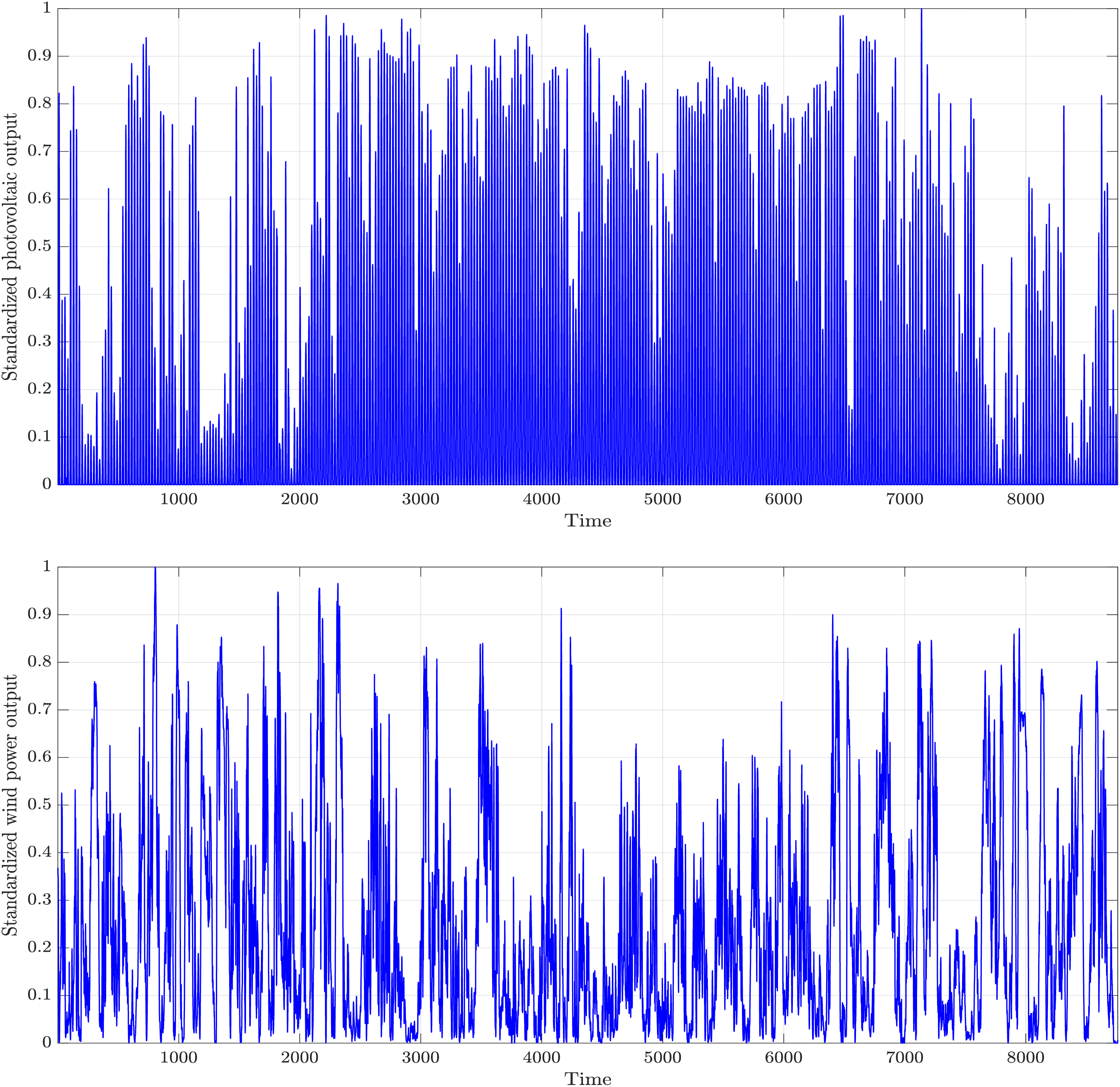The image size is (1120, 1087).
Task: Click the wind power plot's 'Time' axis label
Action: click(x=588, y=1078)
